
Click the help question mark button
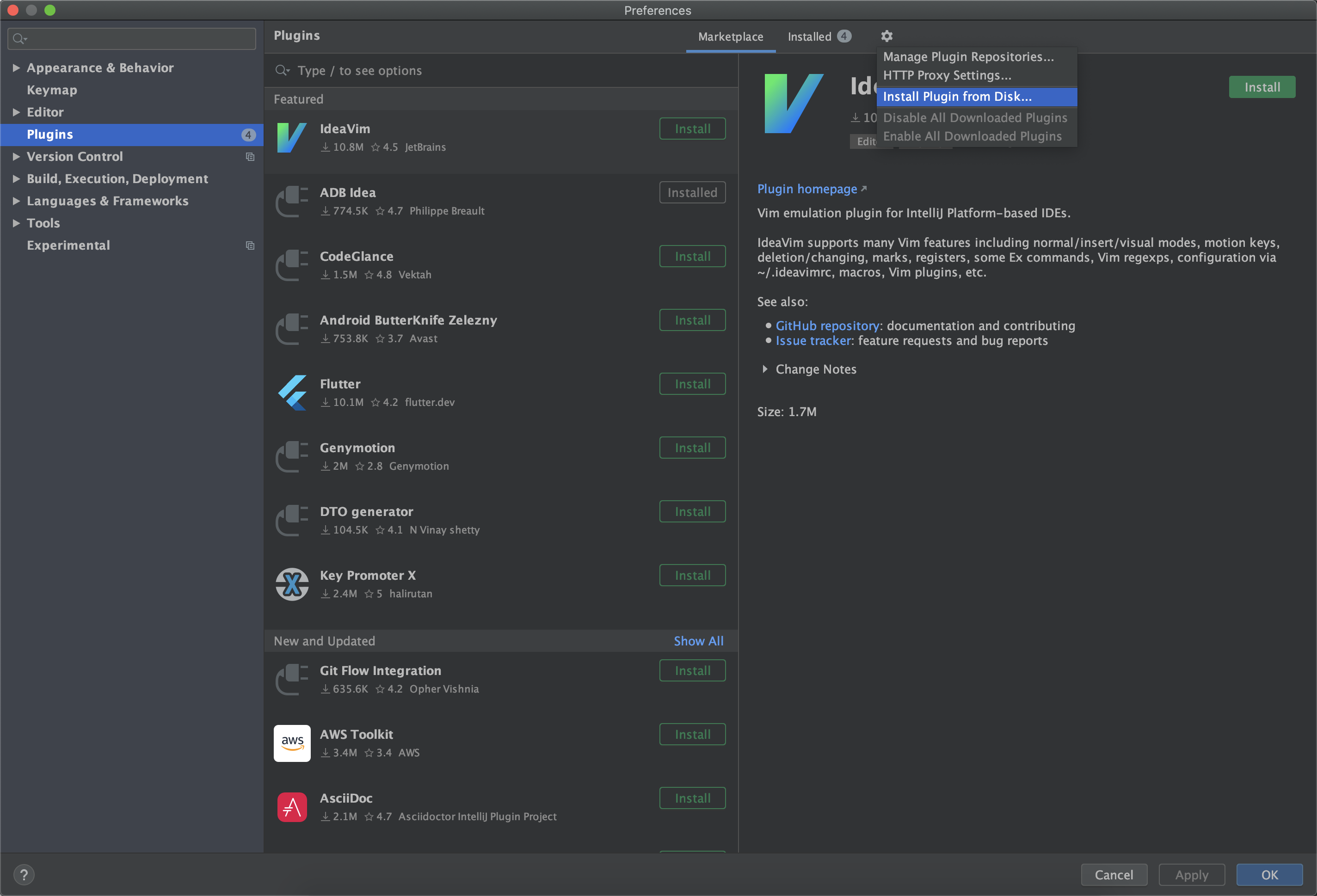tap(24, 874)
